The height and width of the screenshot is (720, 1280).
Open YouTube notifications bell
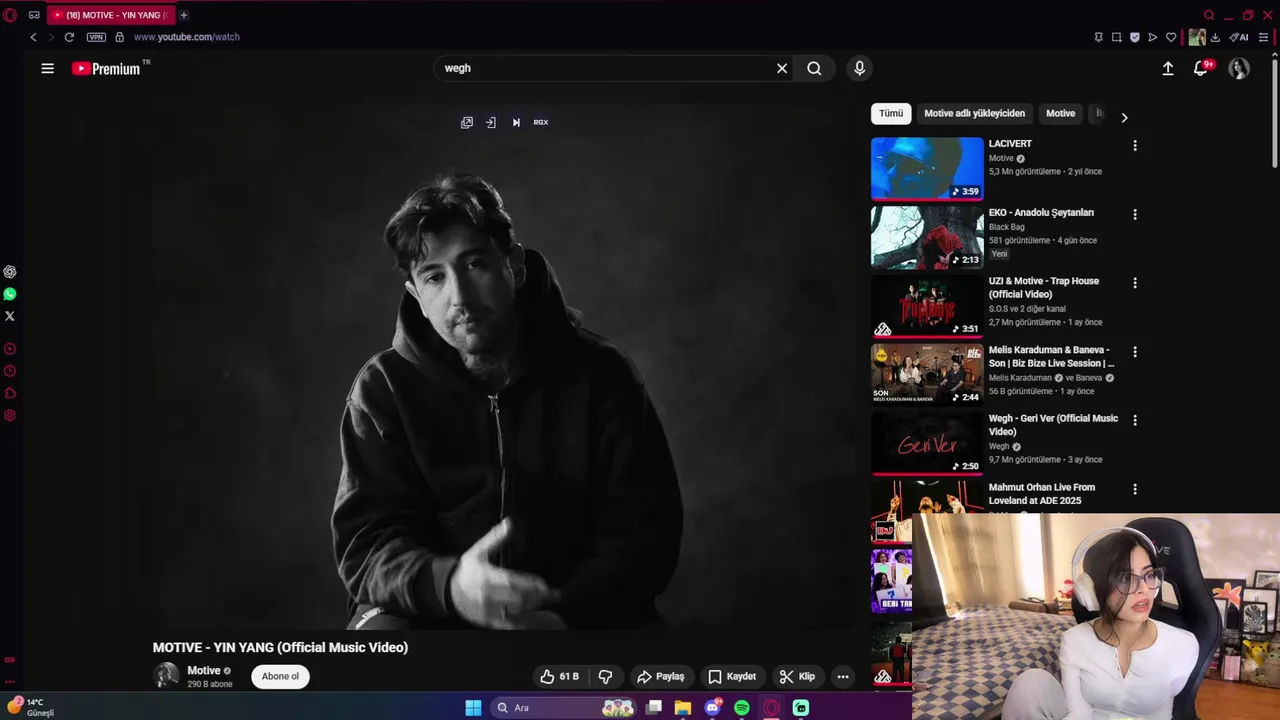click(1201, 68)
